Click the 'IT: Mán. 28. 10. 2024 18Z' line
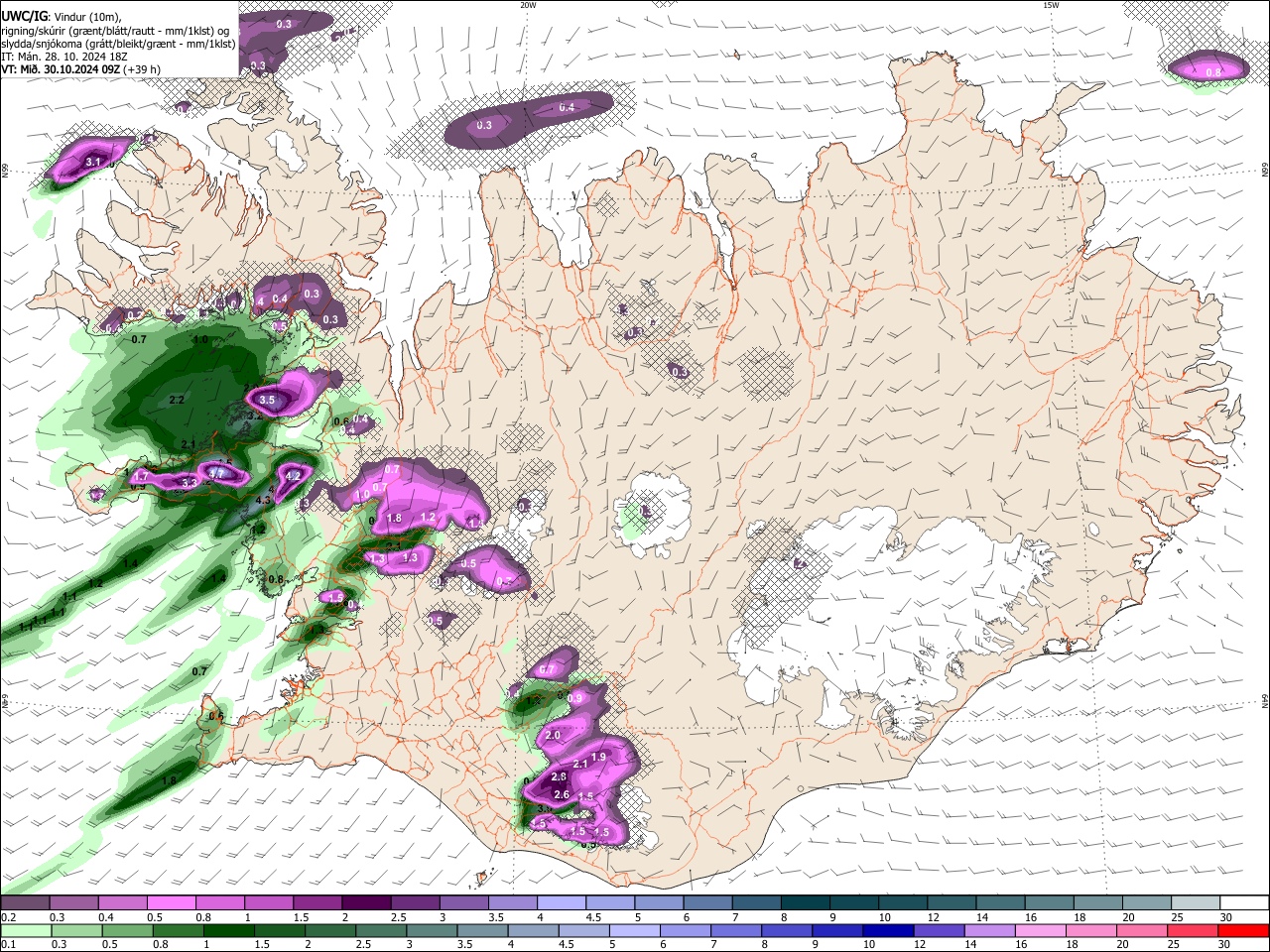1270x952 pixels. [63, 57]
